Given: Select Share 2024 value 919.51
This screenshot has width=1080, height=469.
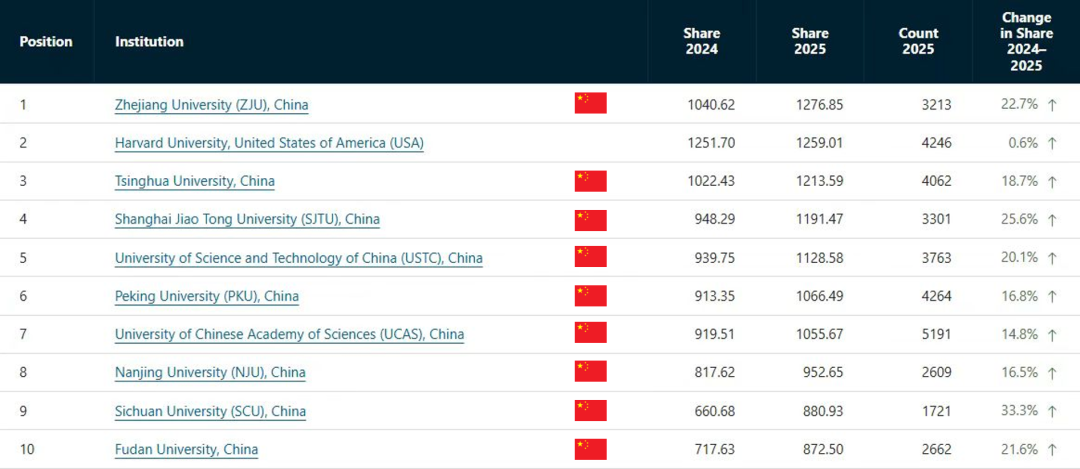Looking at the screenshot, I should (x=715, y=335).
